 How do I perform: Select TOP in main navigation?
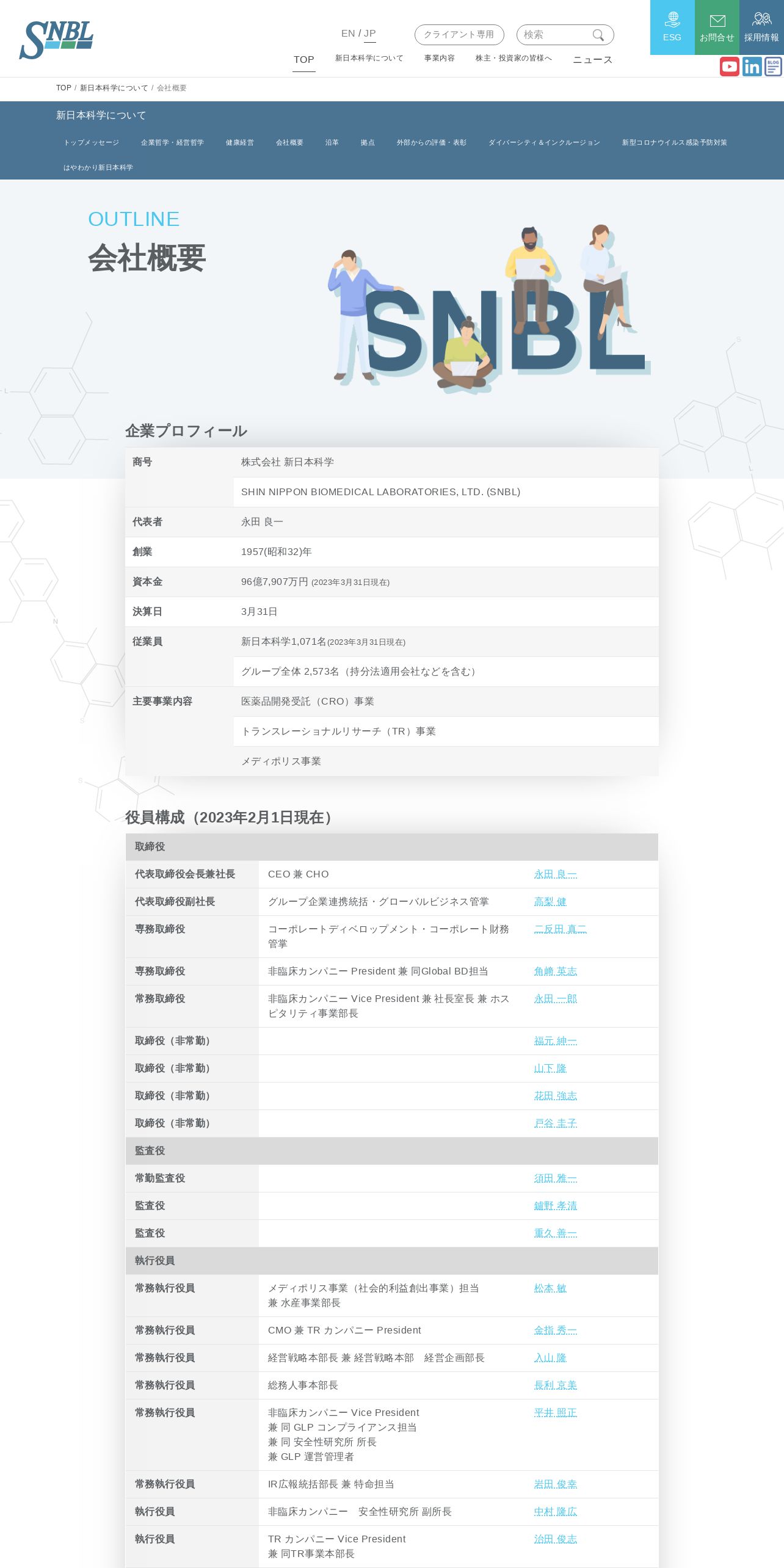[304, 59]
